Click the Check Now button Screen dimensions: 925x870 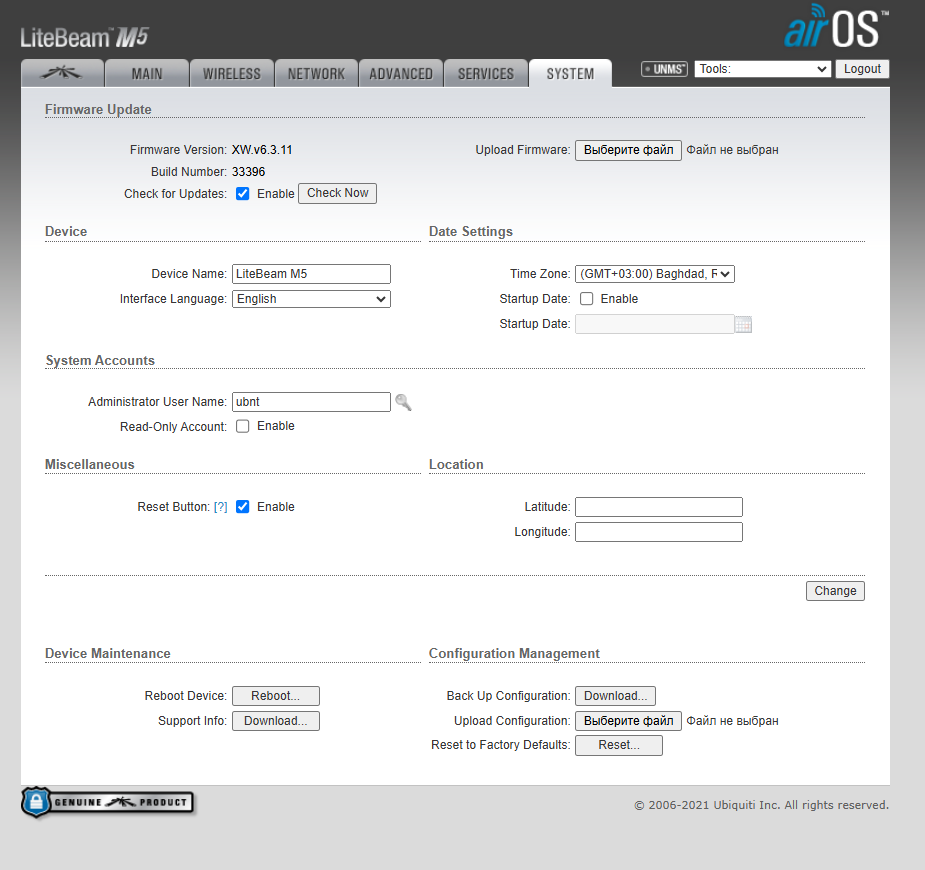[x=337, y=193]
